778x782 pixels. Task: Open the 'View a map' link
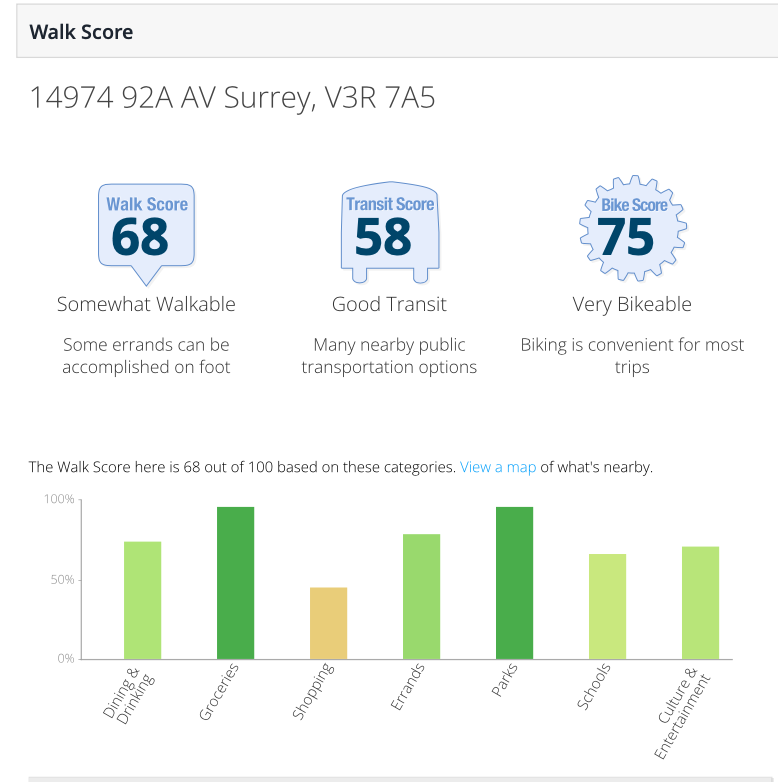tap(498, 467)
